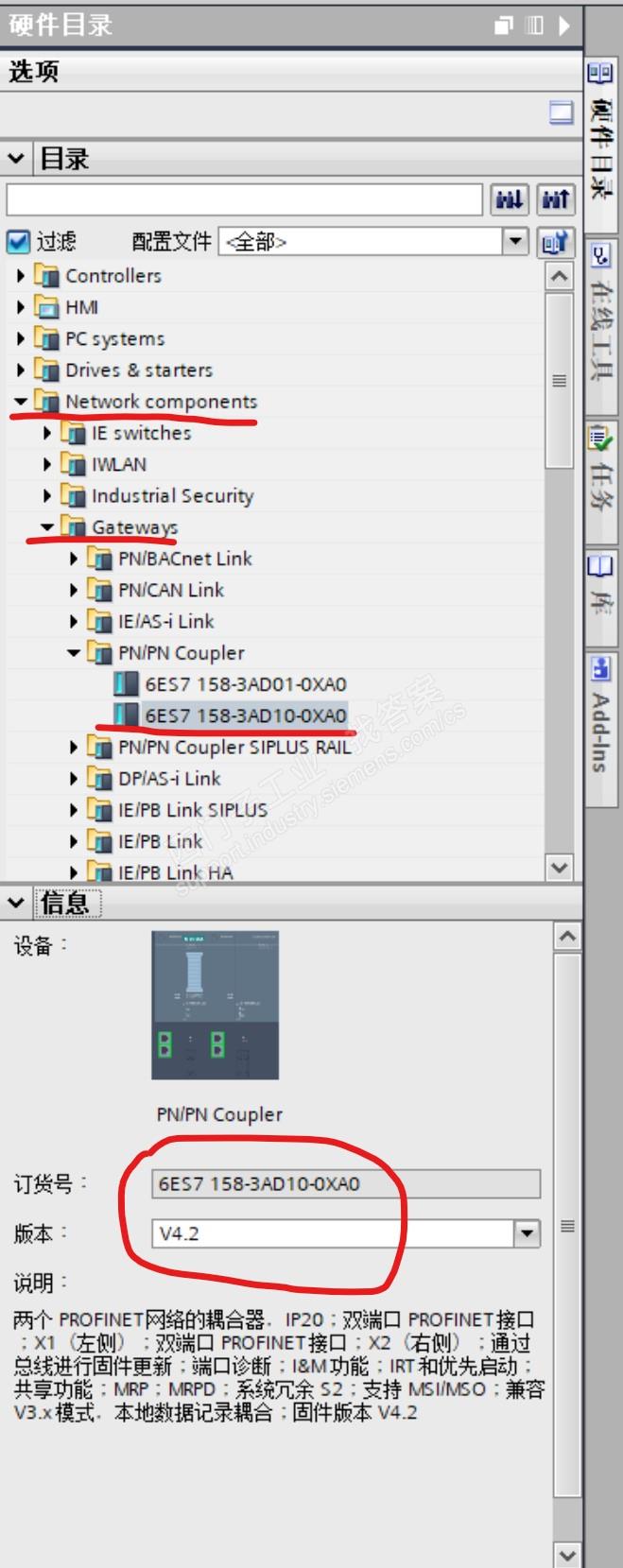
Task: Click the search downward icon beside search field
Action: coord(509,199)
